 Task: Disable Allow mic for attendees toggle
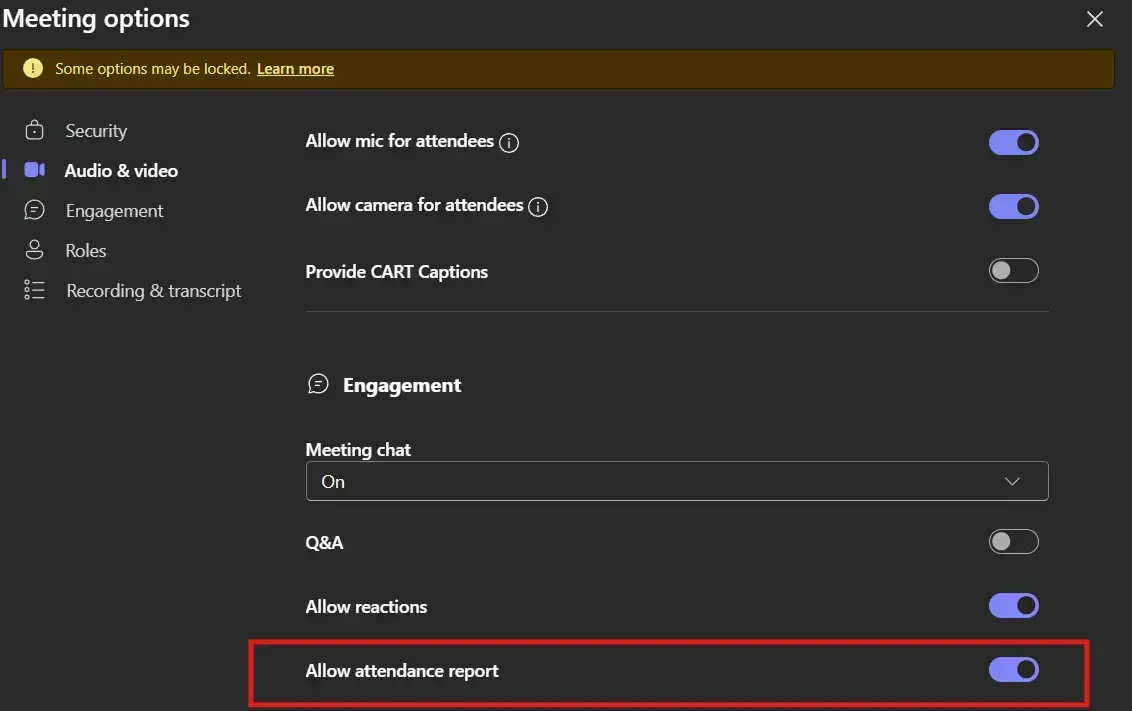tap(1013, 142)
